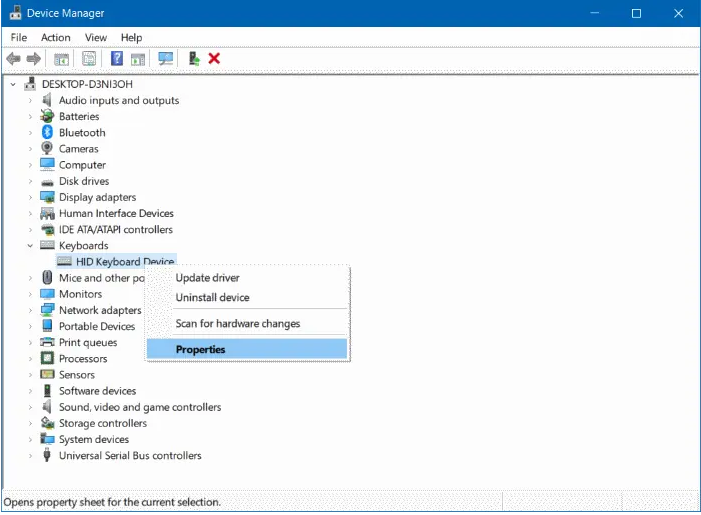Click the Processors chip icon
The height and width of the screenshot is (515, 701).
point(47,359)
